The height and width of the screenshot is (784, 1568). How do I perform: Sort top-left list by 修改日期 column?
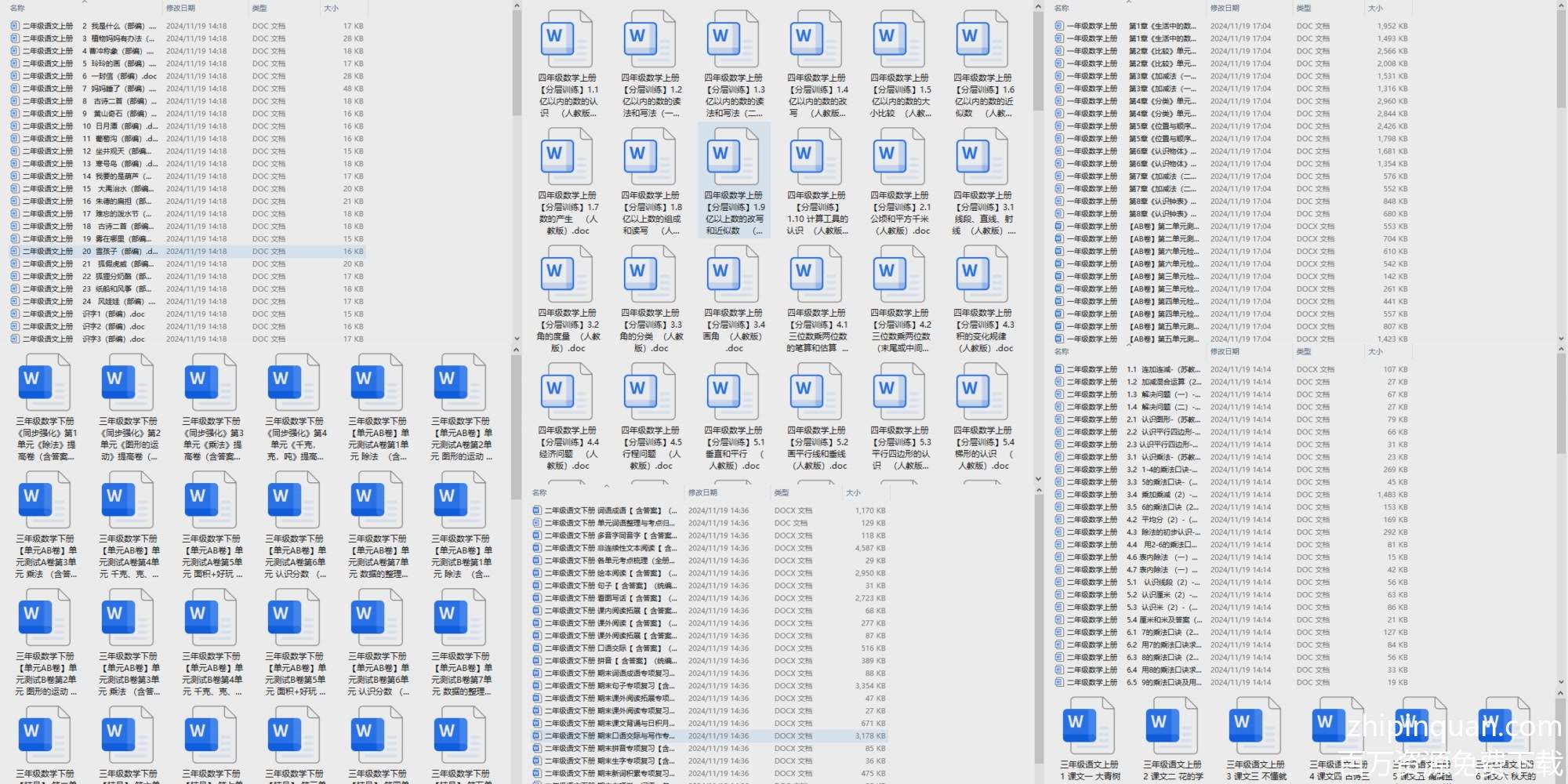click(180, 8)
